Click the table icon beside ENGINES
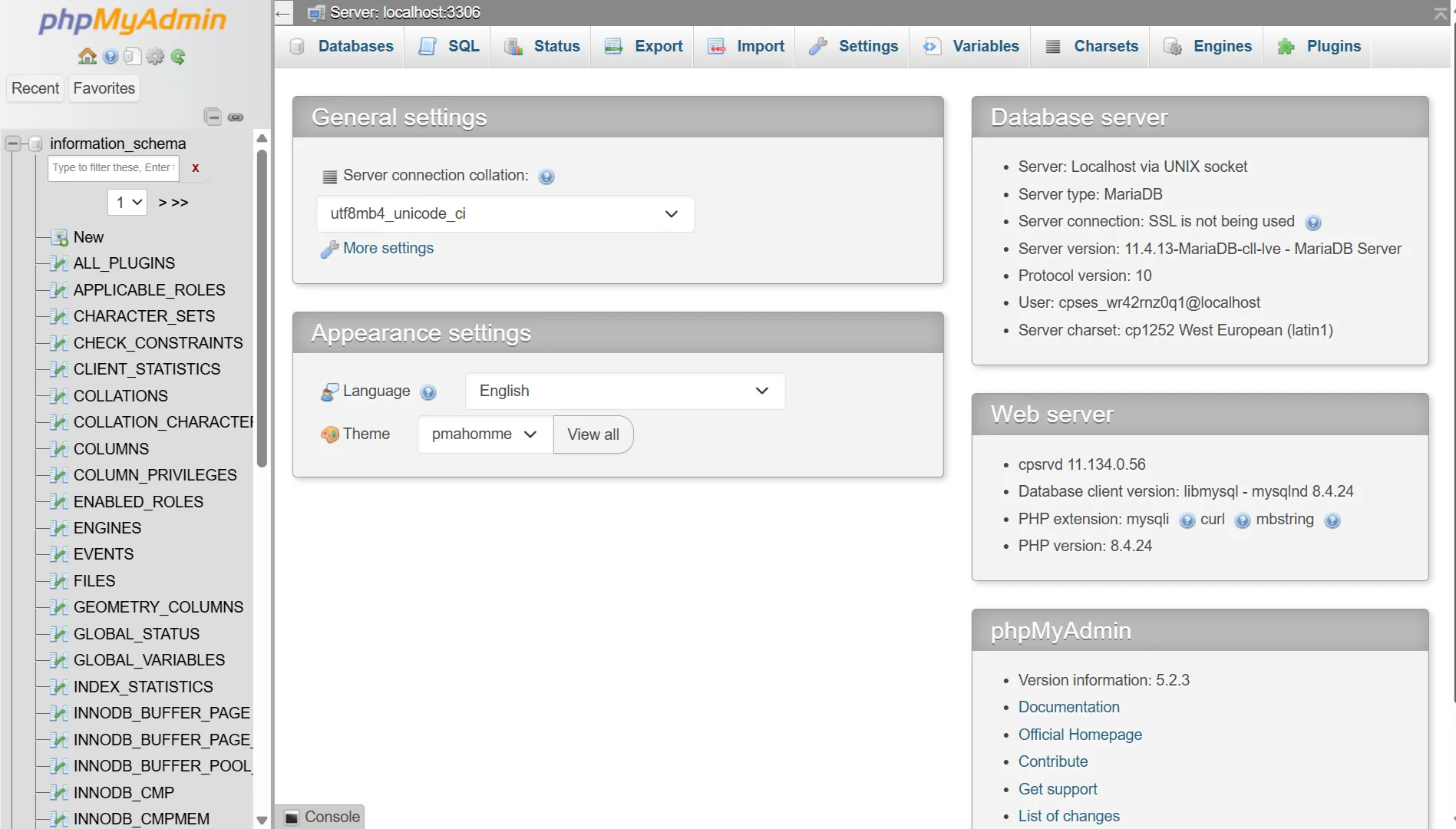Viewport: 1456px width, 829px height. click(x=58, y=528)
